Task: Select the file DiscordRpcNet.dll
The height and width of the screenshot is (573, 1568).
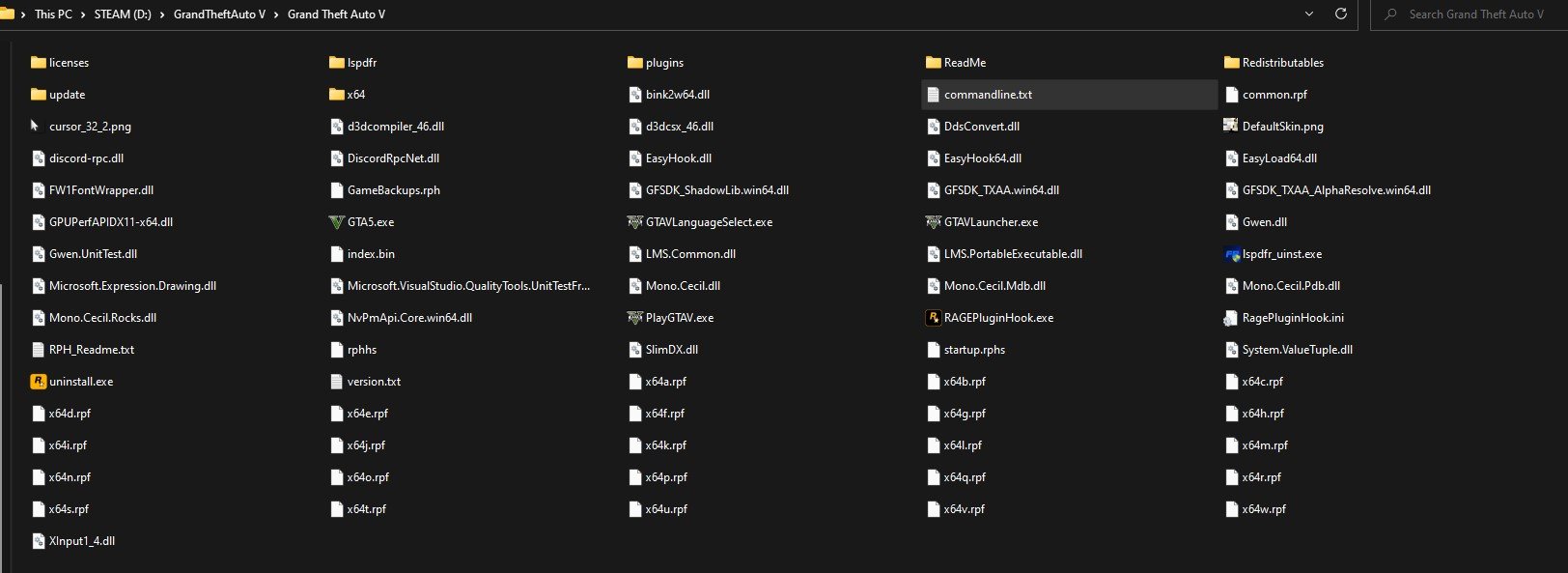Action: [393, 158]
